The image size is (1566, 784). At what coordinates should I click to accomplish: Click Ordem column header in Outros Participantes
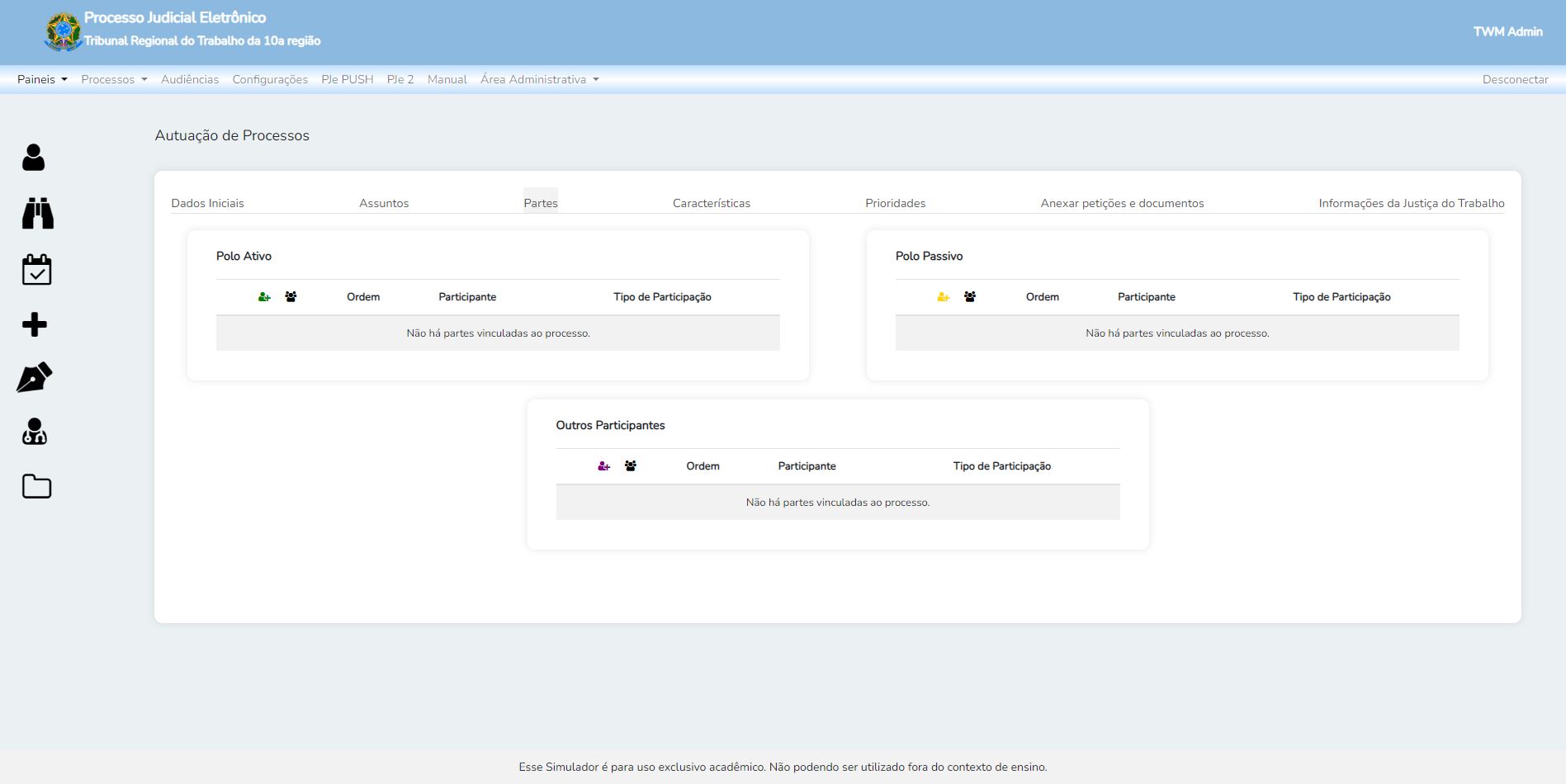(x=703, y=466)
